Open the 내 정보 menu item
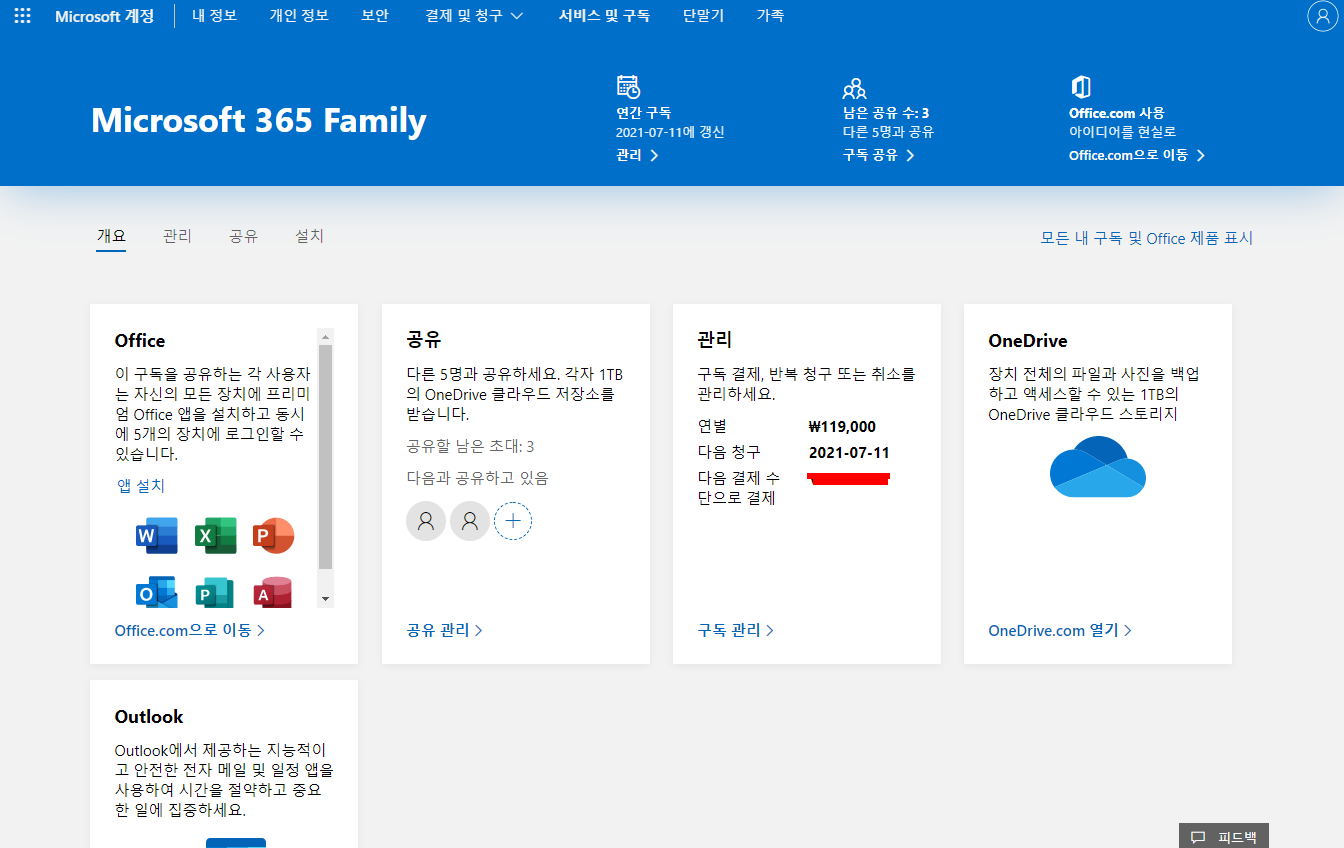1344x848 pixels. click(214, 16)
